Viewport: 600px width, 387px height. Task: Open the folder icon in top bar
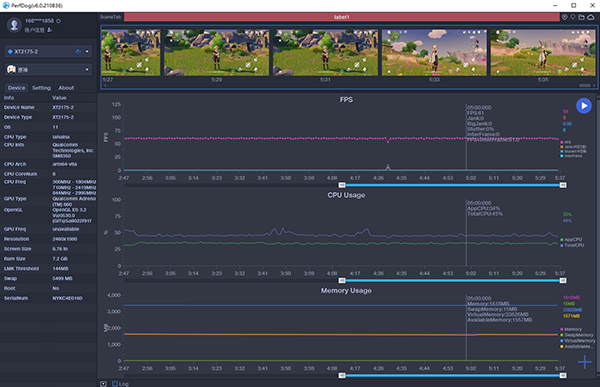click(x=582, y=17)
